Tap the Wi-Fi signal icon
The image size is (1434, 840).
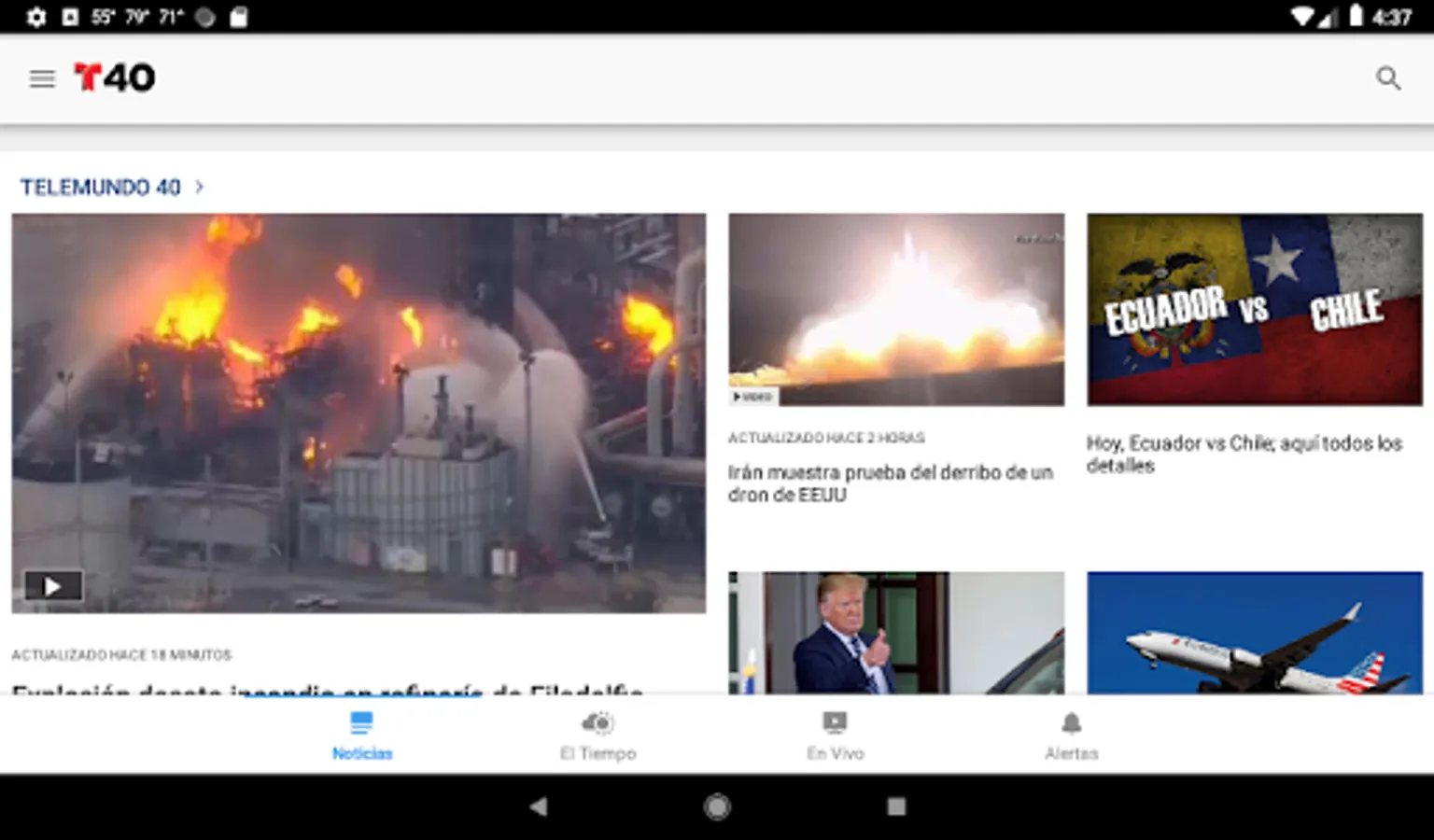[x=1301, y=17]
